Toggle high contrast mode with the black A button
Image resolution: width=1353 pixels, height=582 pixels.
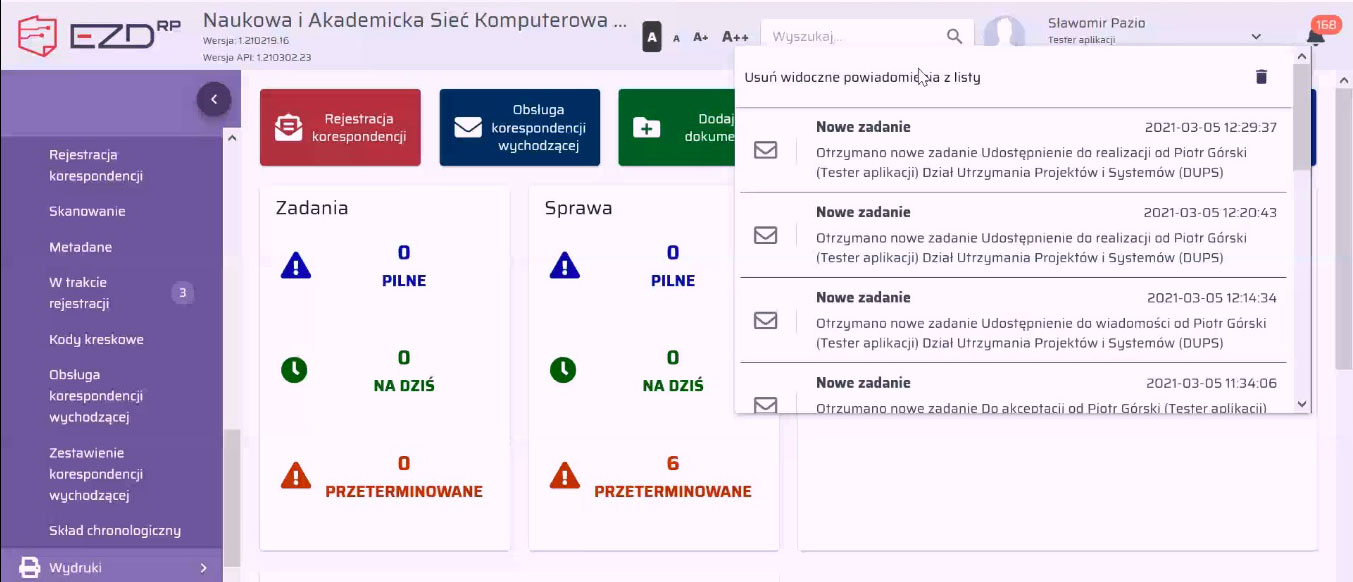tap(653, 36)
